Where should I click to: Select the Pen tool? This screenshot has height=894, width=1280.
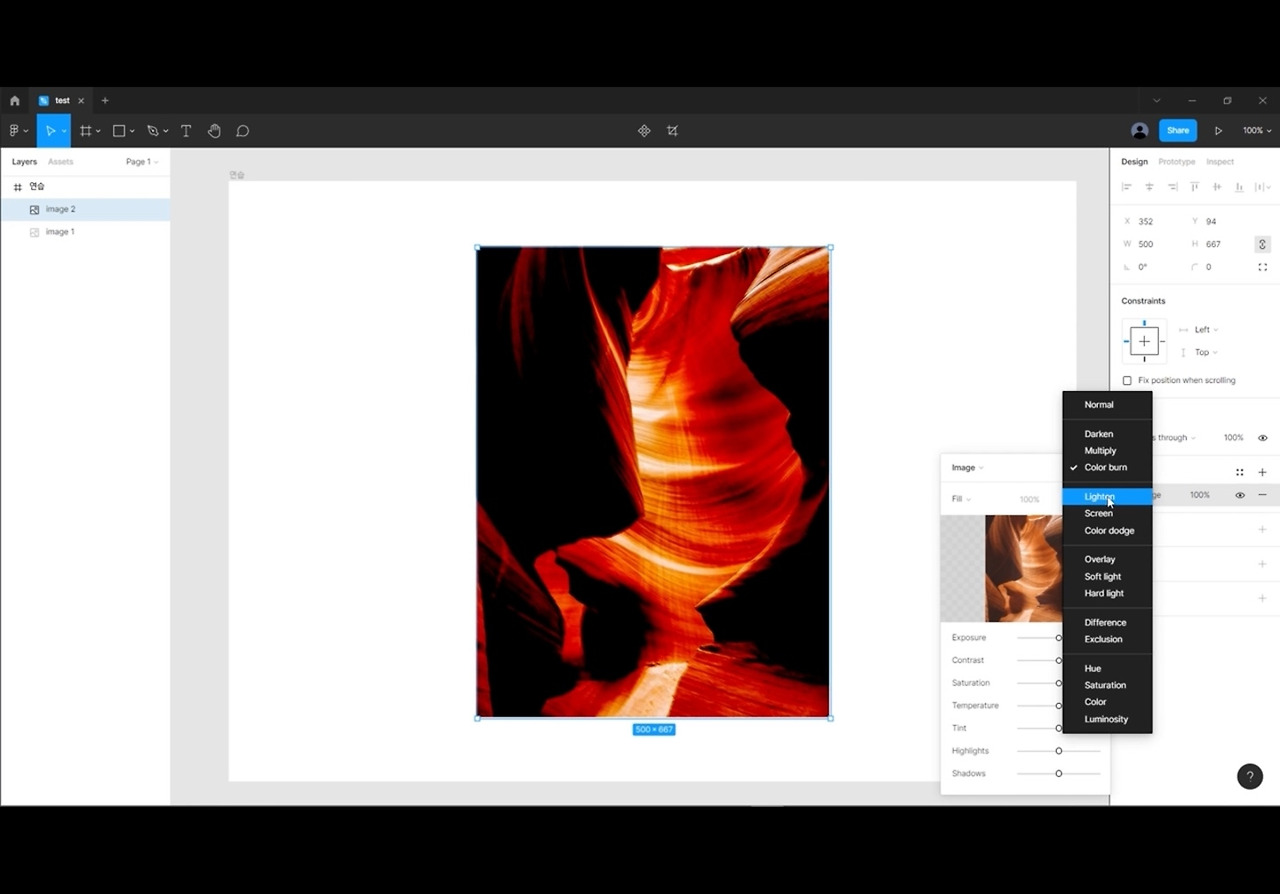coord(153,131)
